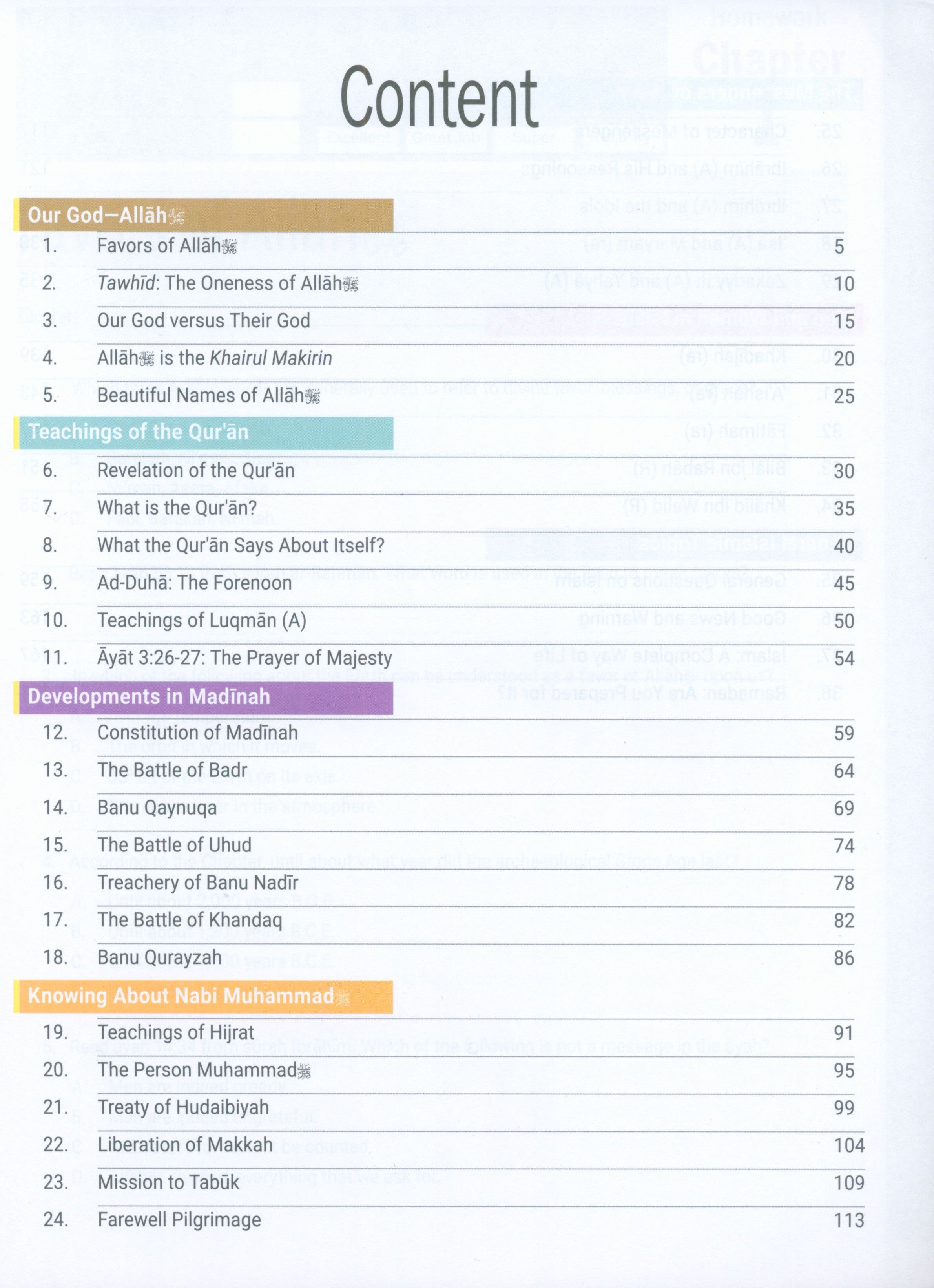The height and width of the screenshot is (1288, 934).
Task: Select Our God versus Their God entry
Action: (x=203, y=320)
